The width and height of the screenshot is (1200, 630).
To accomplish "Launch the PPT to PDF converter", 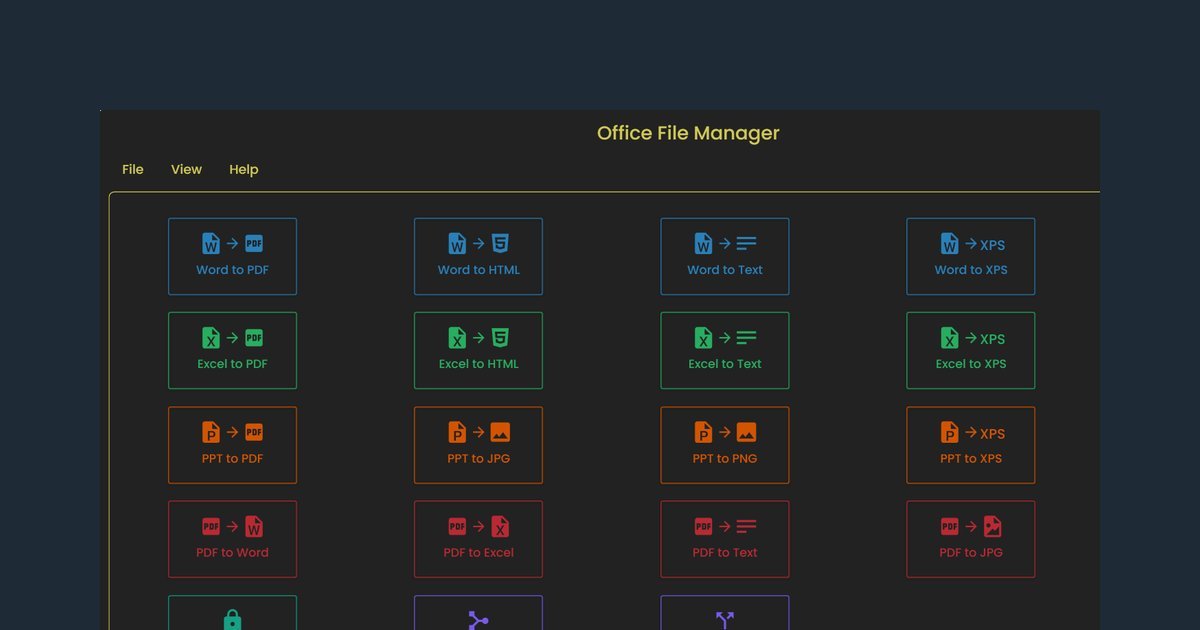I will (x=232, y=445).
